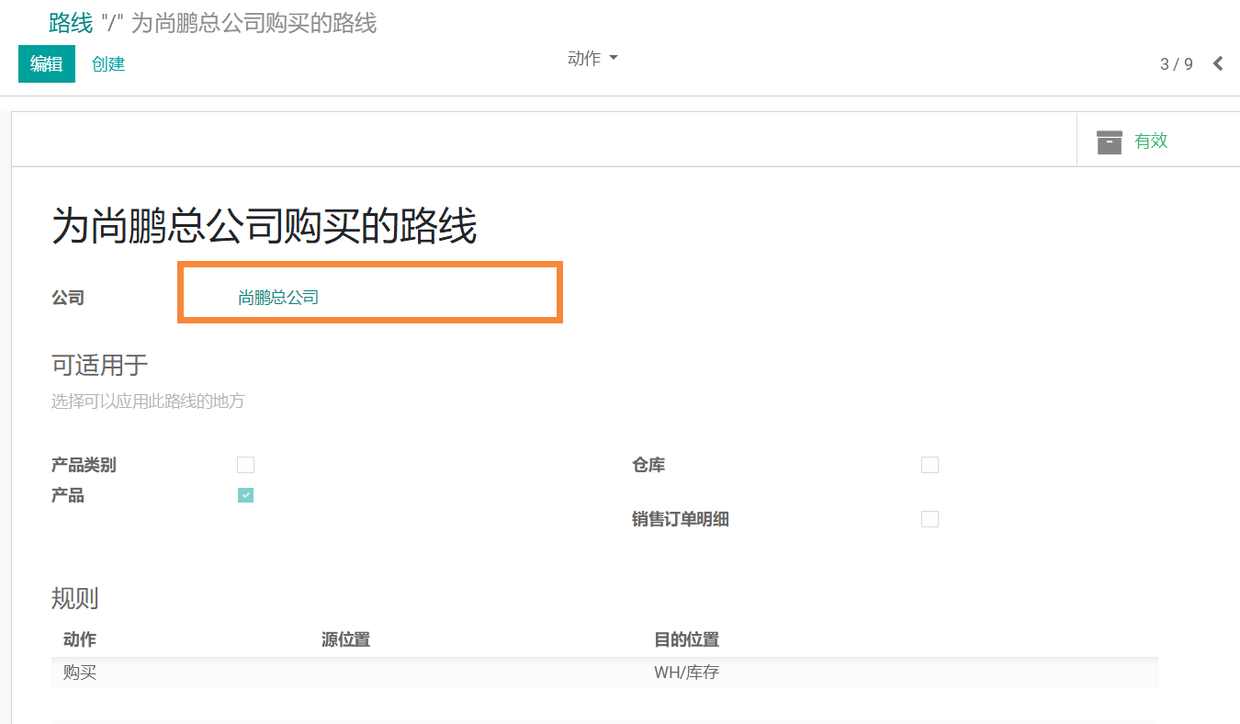The image size is (1240, 724).
Task: Tick the 销售订单明细 checkbox
Action: [x=930, y=519]
